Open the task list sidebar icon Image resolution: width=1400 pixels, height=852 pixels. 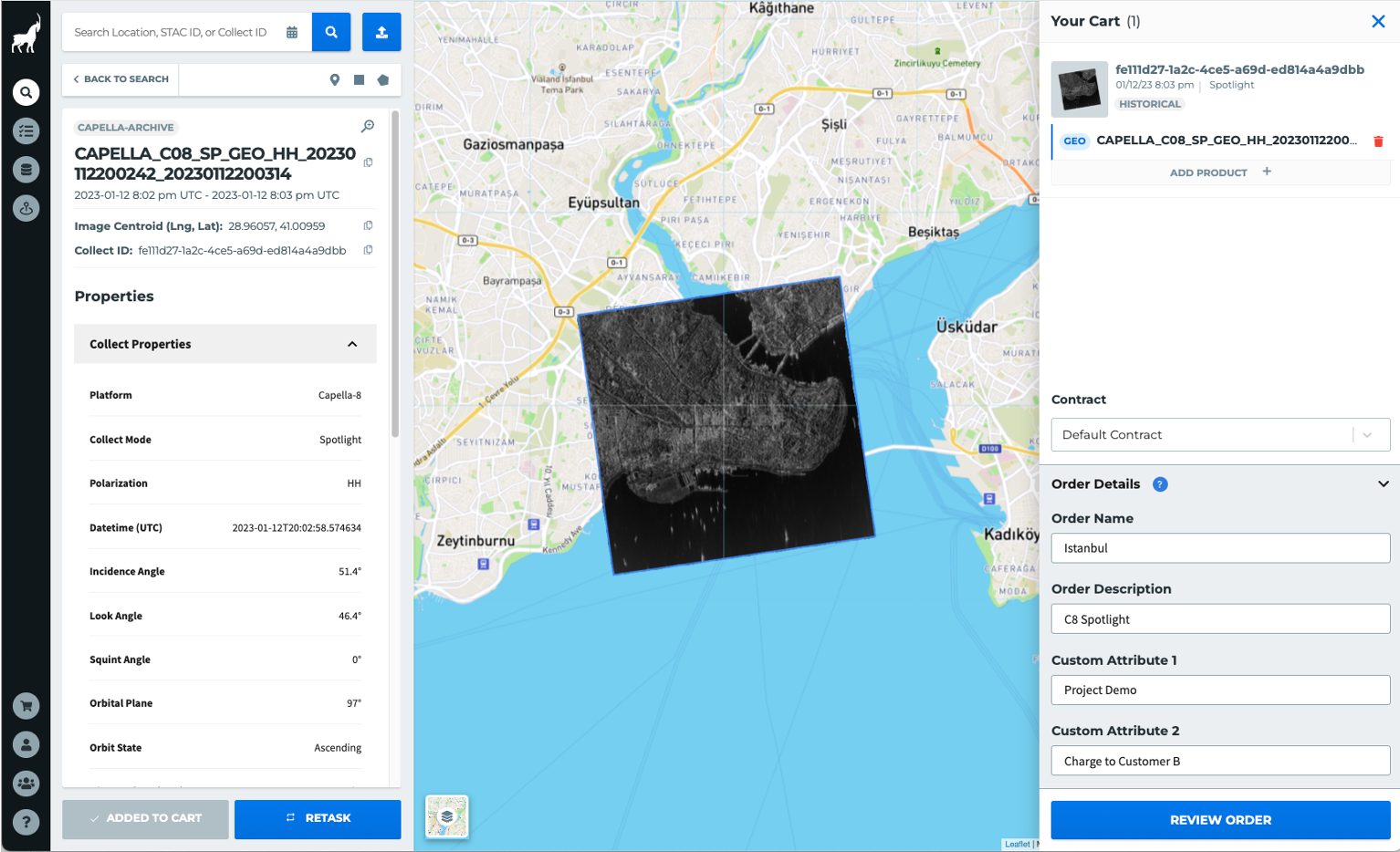pyautogui.click(x=26, y=130)
